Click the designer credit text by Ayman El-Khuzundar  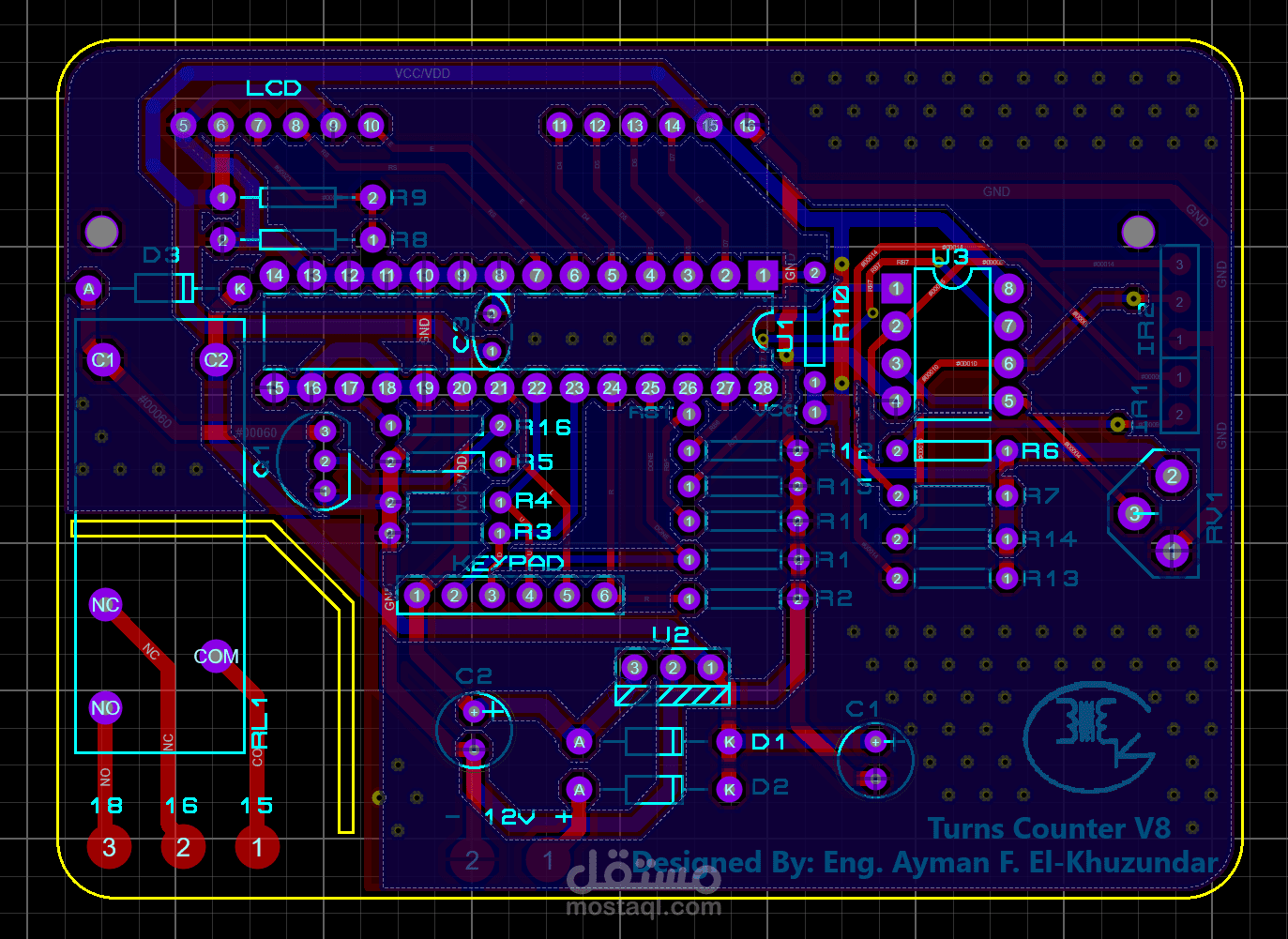pyautogui.click(x=924, y=862)
